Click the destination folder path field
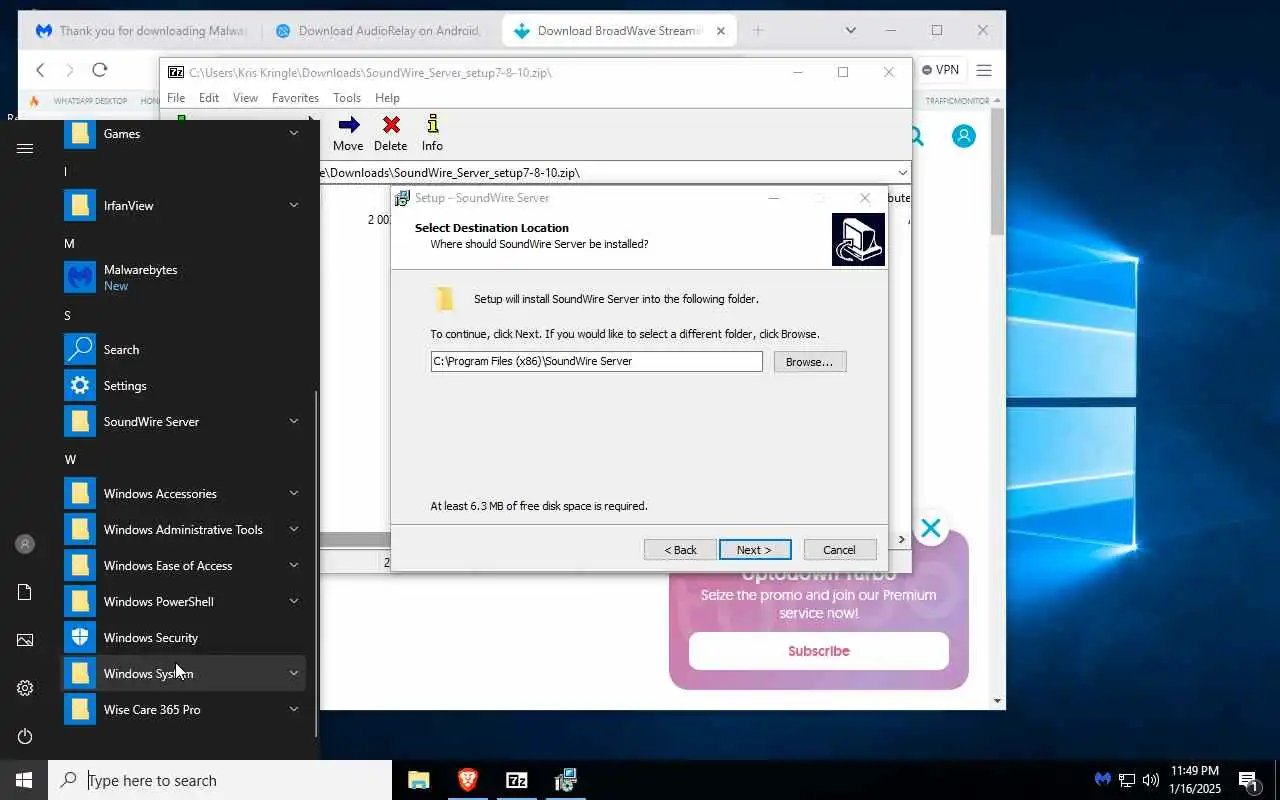The width and height of the screenshot is (1280, 800). click(x=597, y=361)
